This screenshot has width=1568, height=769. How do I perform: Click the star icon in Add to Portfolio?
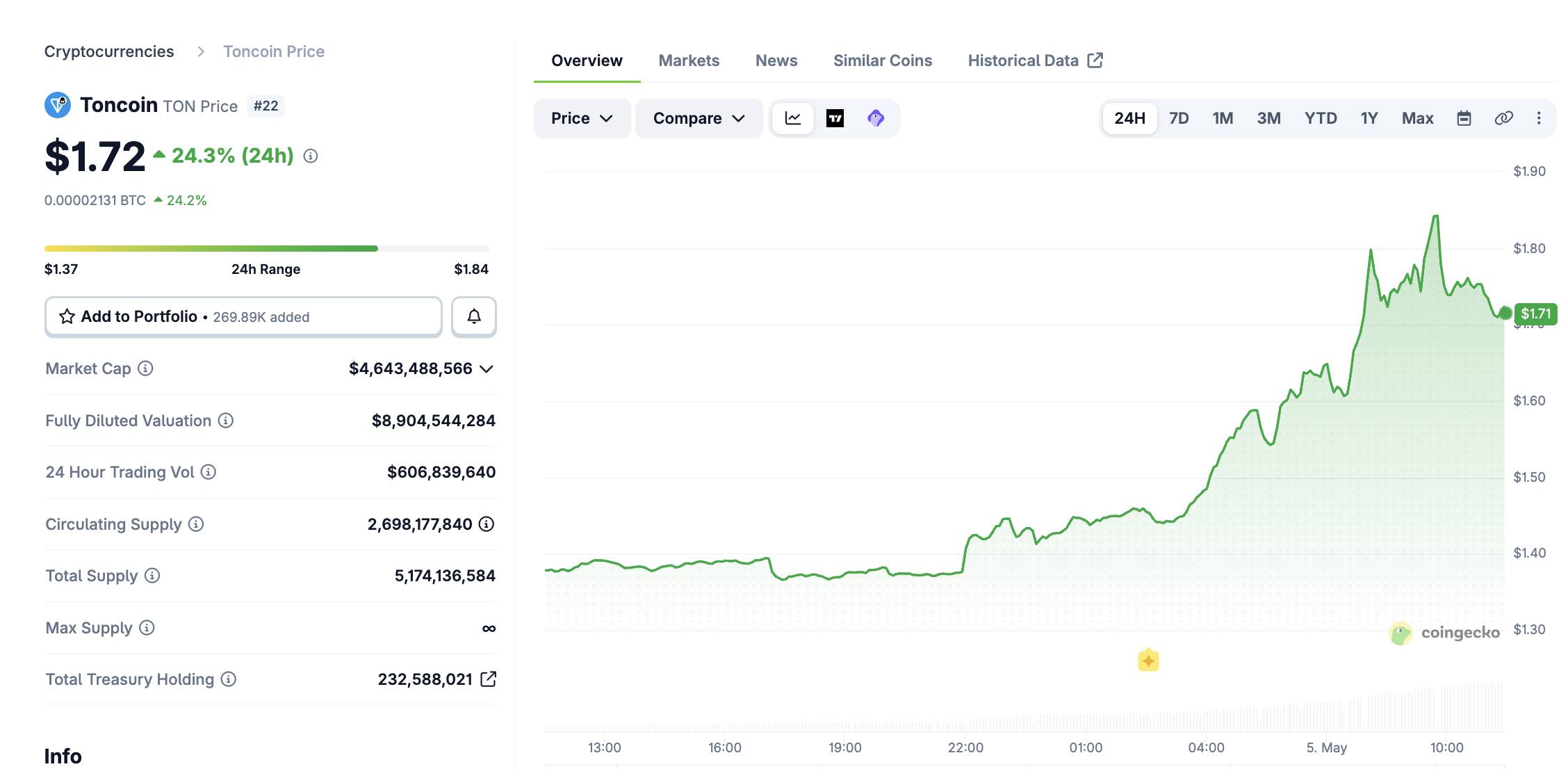click(x=67, y=317)
